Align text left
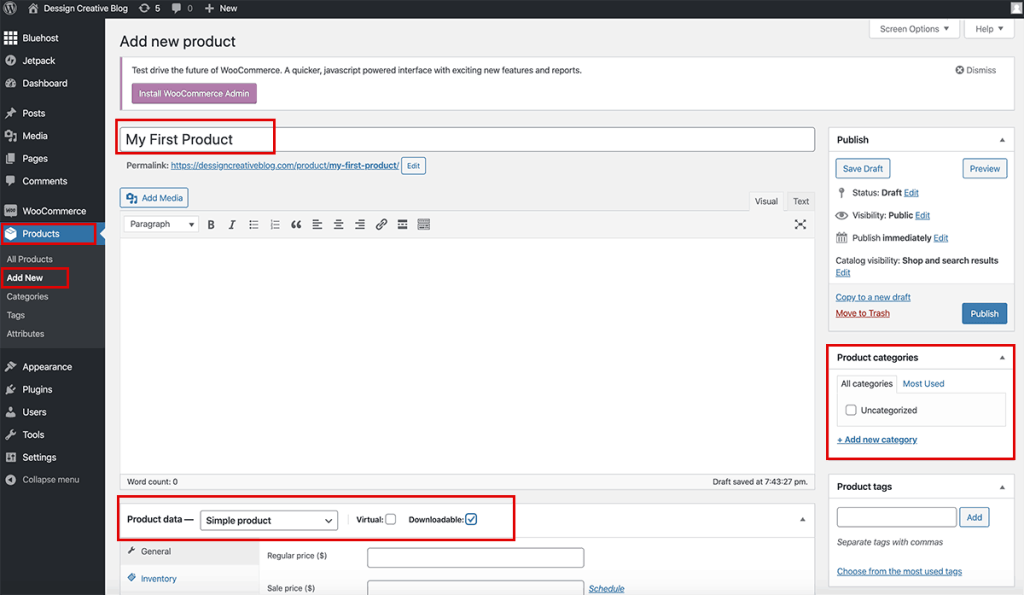This screenshot has width=1024, height=595. 317,225
